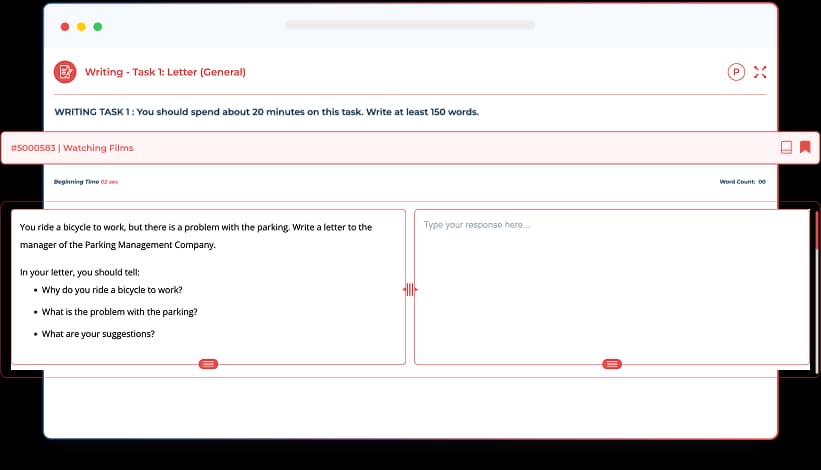821x470 pixels.
Task: Click the red scrollbar beside response box
Action: coord(817,230)
